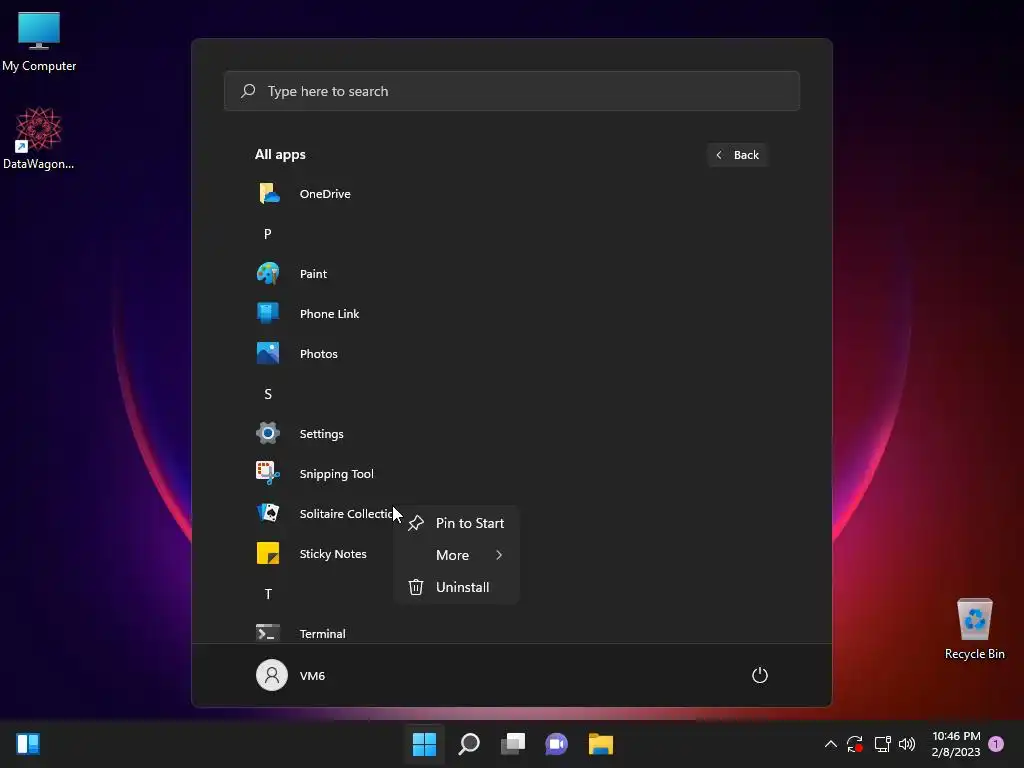Click the VM6 account name
This screenshot has width=1024, height=768.
312,676
